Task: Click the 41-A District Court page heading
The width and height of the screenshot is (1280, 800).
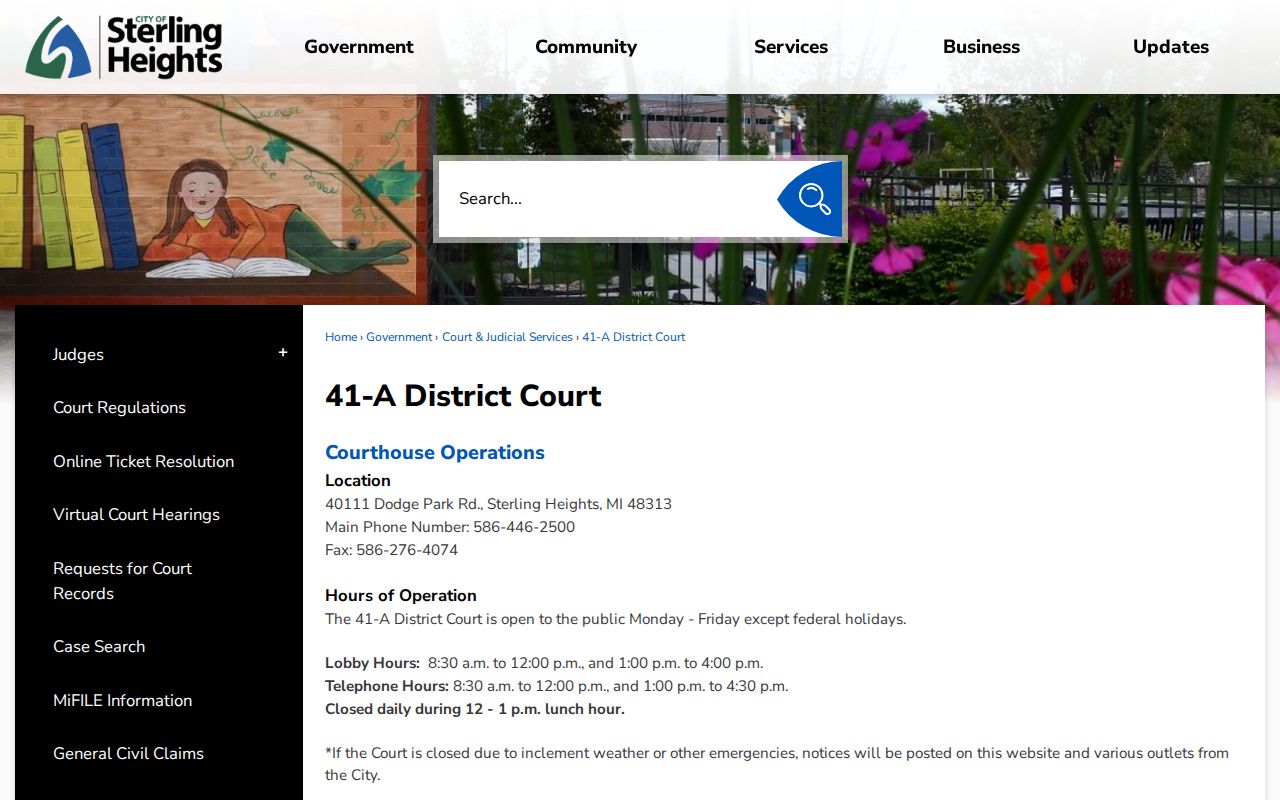Action: pos(463,396)
